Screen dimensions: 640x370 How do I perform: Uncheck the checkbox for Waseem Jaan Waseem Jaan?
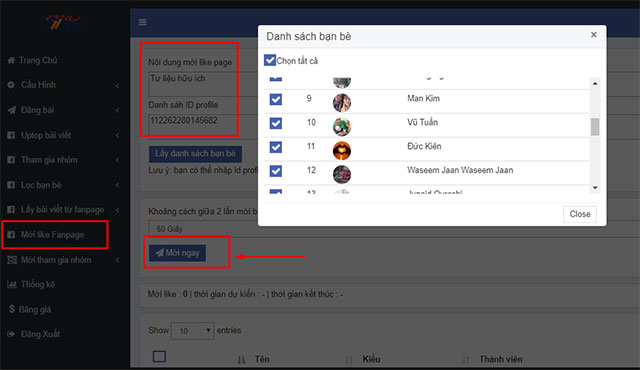pos(276,171)
